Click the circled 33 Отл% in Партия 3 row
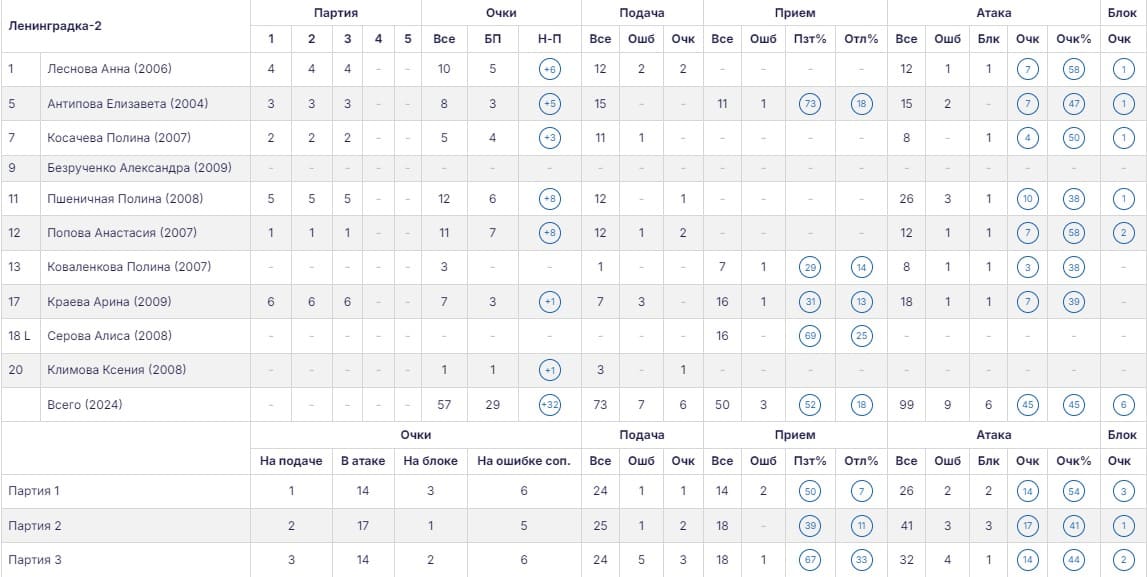The height and width of the screenshot is (577, 1147). (862, 560)
